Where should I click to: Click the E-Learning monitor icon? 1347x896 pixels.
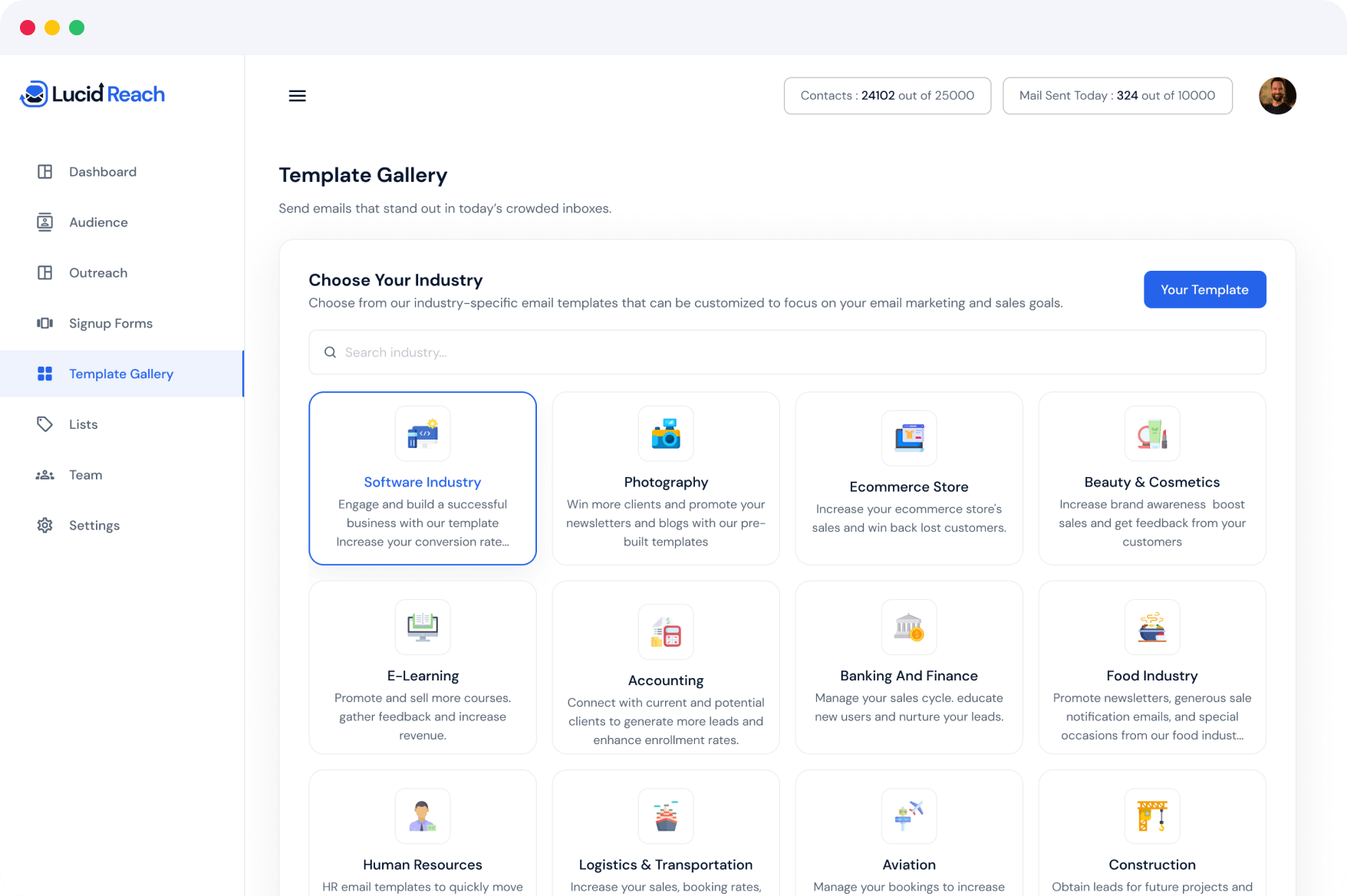[x=422, y=628]
